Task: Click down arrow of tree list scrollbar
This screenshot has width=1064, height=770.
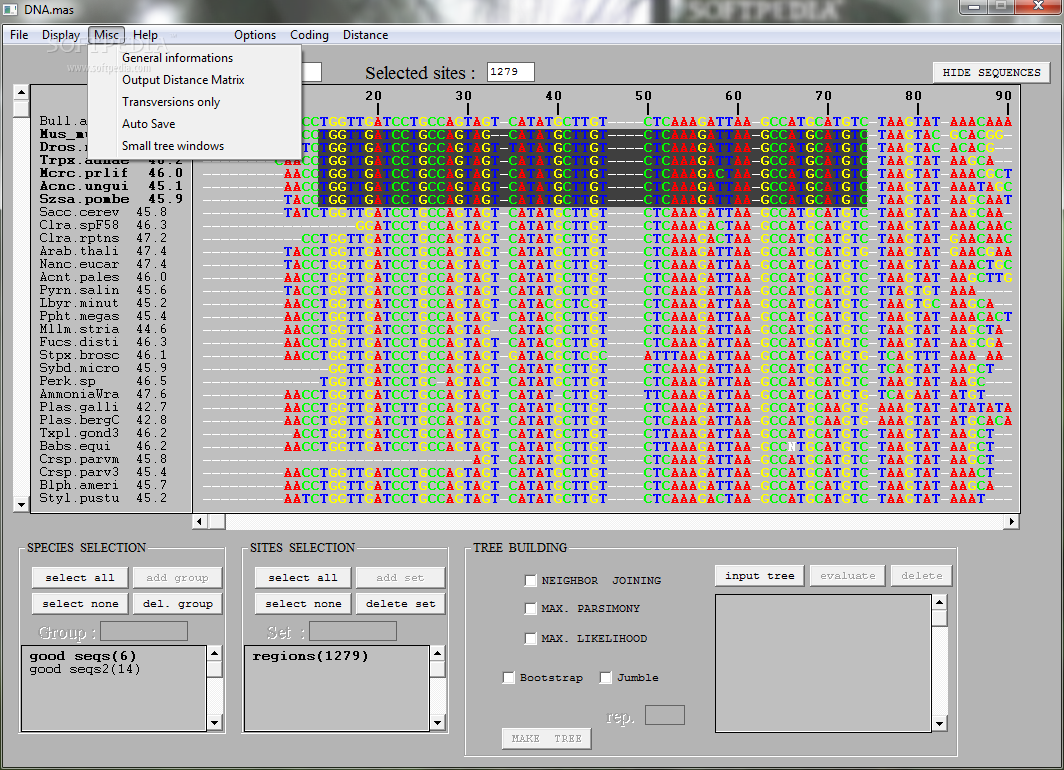Action: 939,724
